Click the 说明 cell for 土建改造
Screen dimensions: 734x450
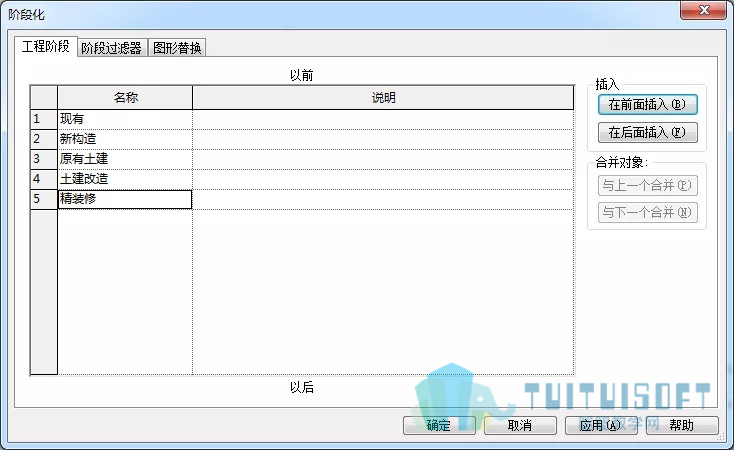[383, 179]
